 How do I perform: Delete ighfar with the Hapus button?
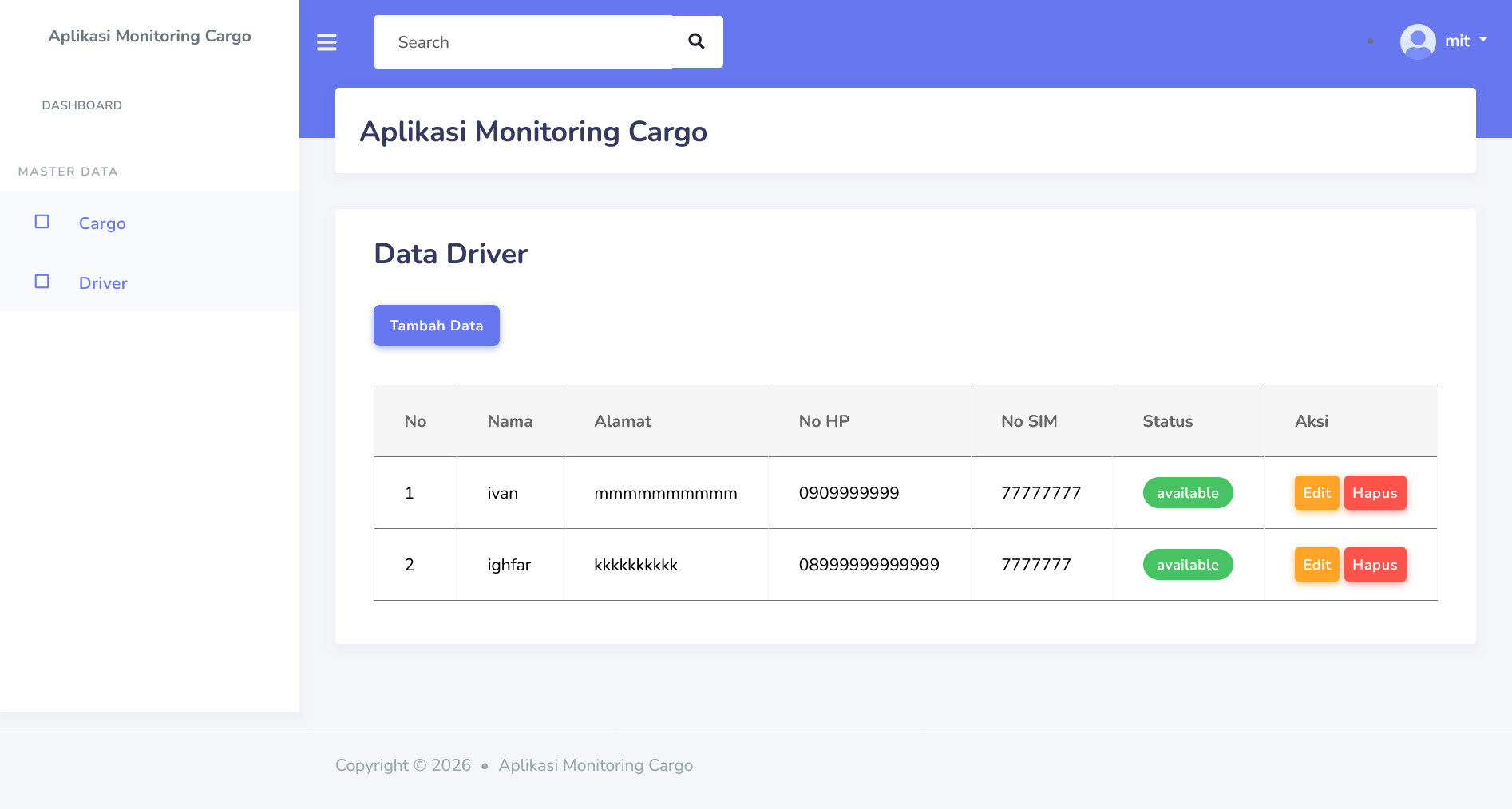[x=1375, y=565]
